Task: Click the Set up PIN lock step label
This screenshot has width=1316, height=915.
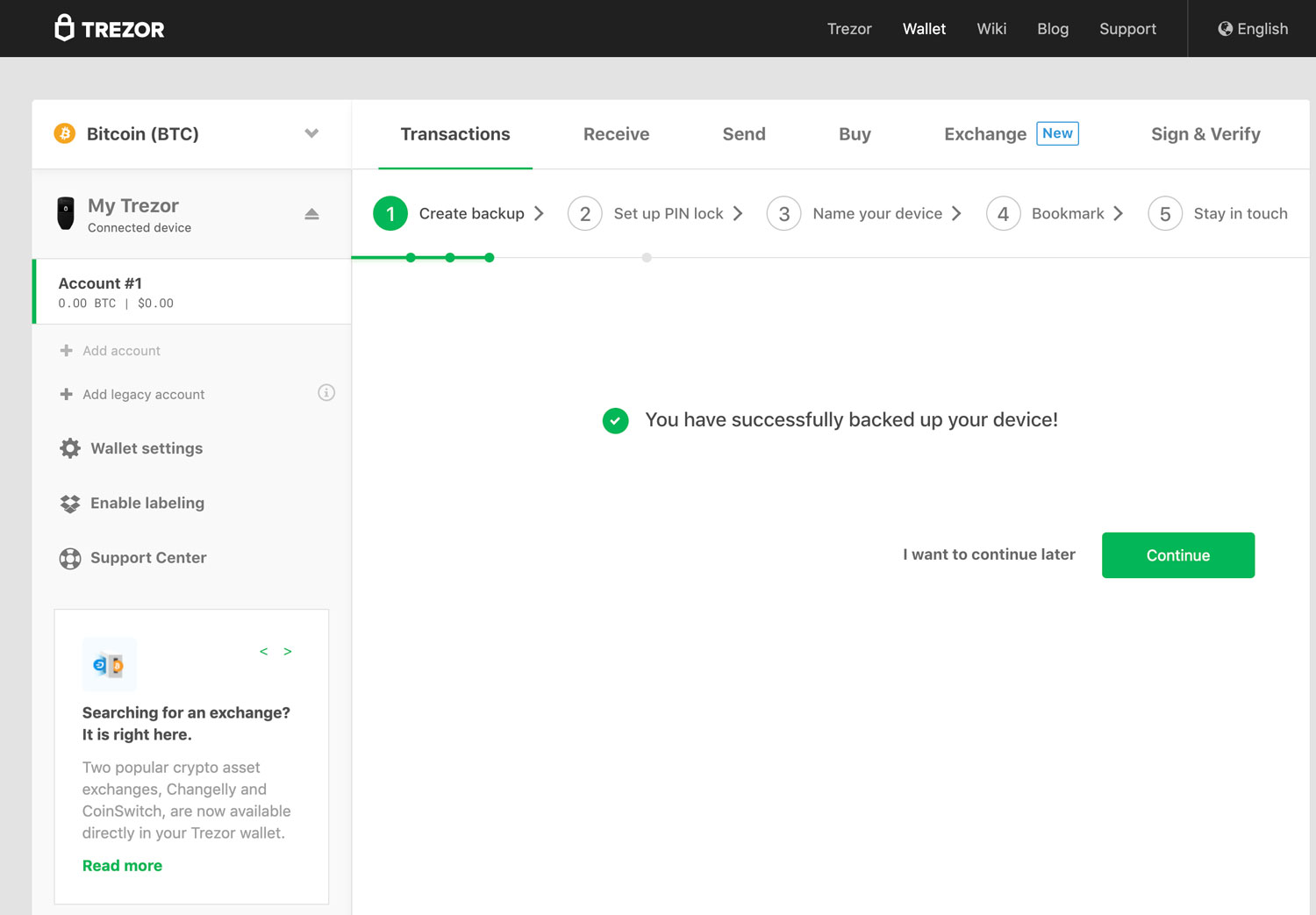Action: (669, 213)
